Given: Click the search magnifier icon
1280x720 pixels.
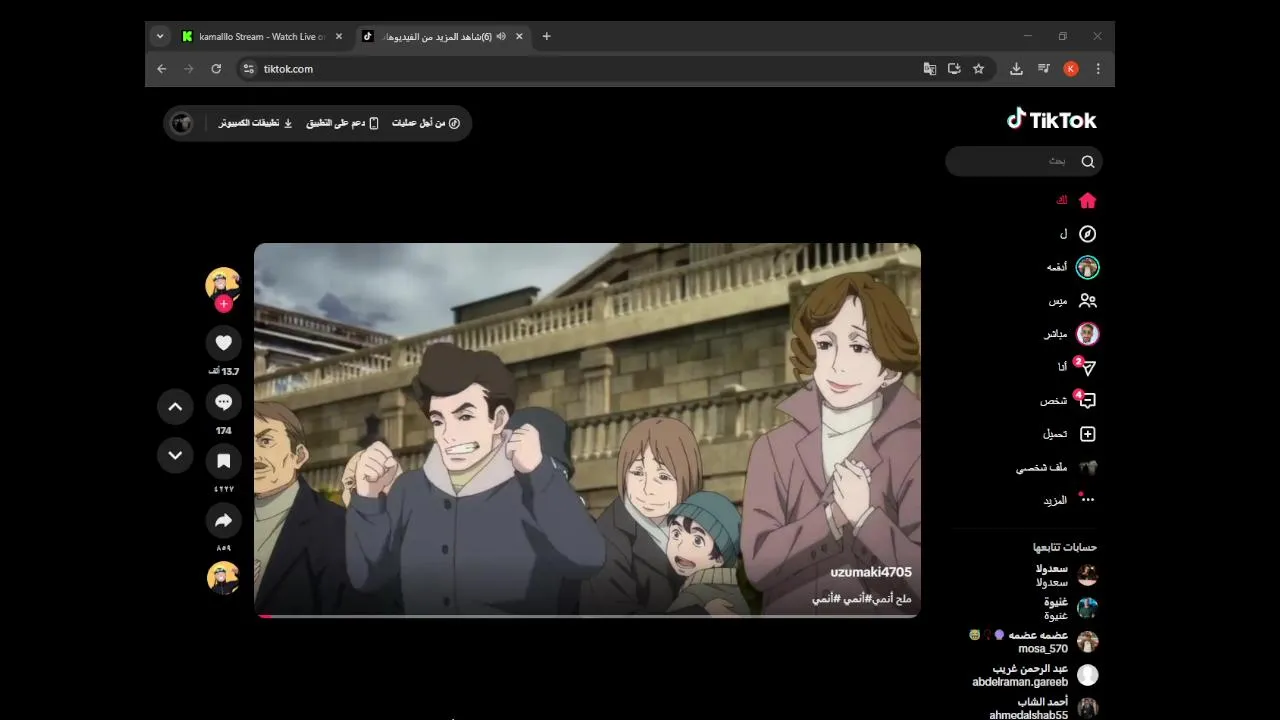Looking at the screenshot, I should pos(1088,161).
